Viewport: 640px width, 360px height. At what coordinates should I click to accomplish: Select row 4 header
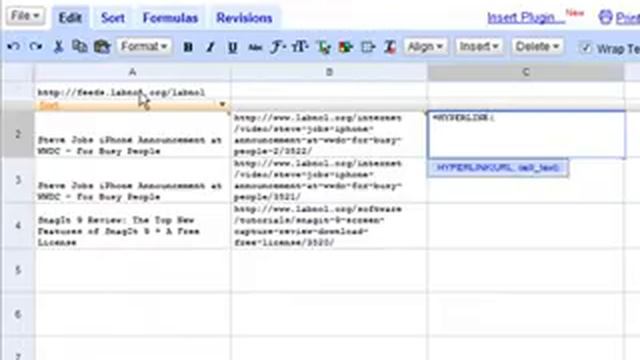(x=18, y=225)
